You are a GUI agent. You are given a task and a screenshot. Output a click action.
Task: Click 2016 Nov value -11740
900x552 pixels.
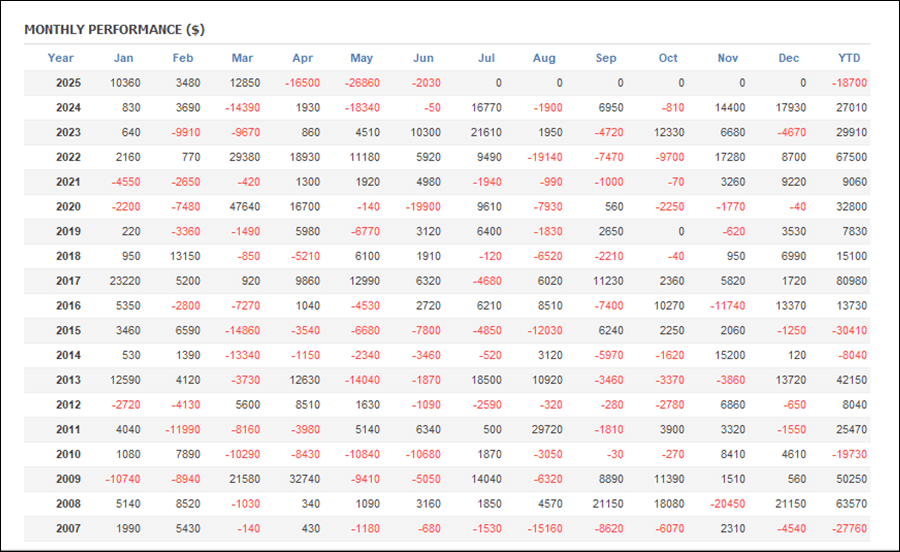tap(728, 305)
